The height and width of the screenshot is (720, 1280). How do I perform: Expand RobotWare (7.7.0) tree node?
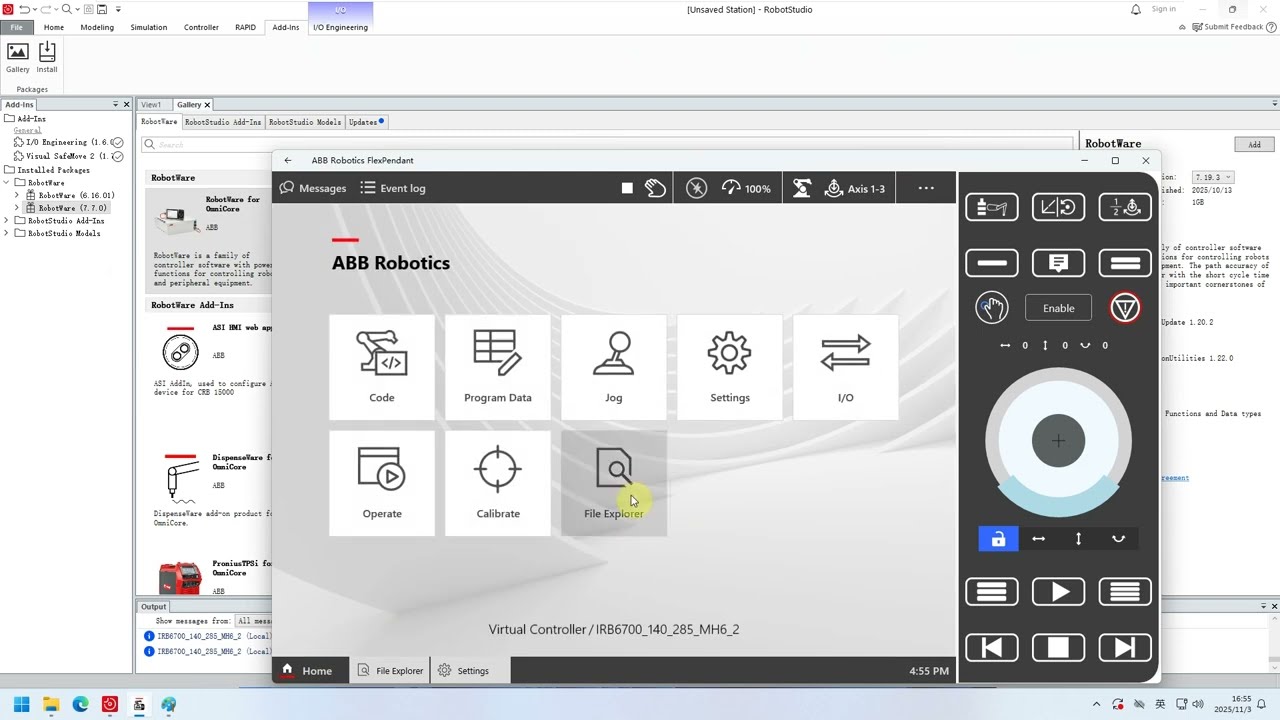coord(17,208)
